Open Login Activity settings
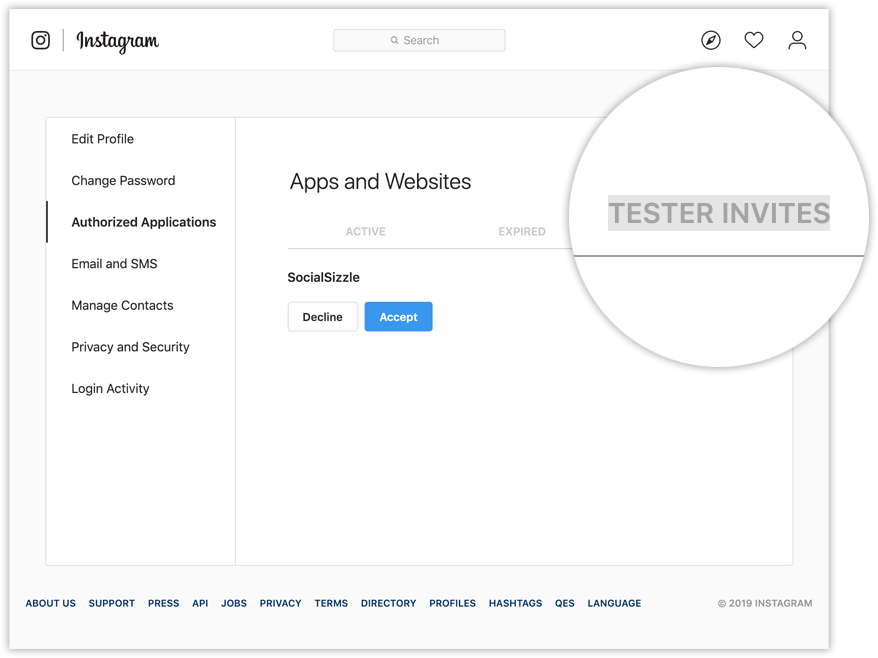Viewport: 878px width, 658px height. coord(110,389)
